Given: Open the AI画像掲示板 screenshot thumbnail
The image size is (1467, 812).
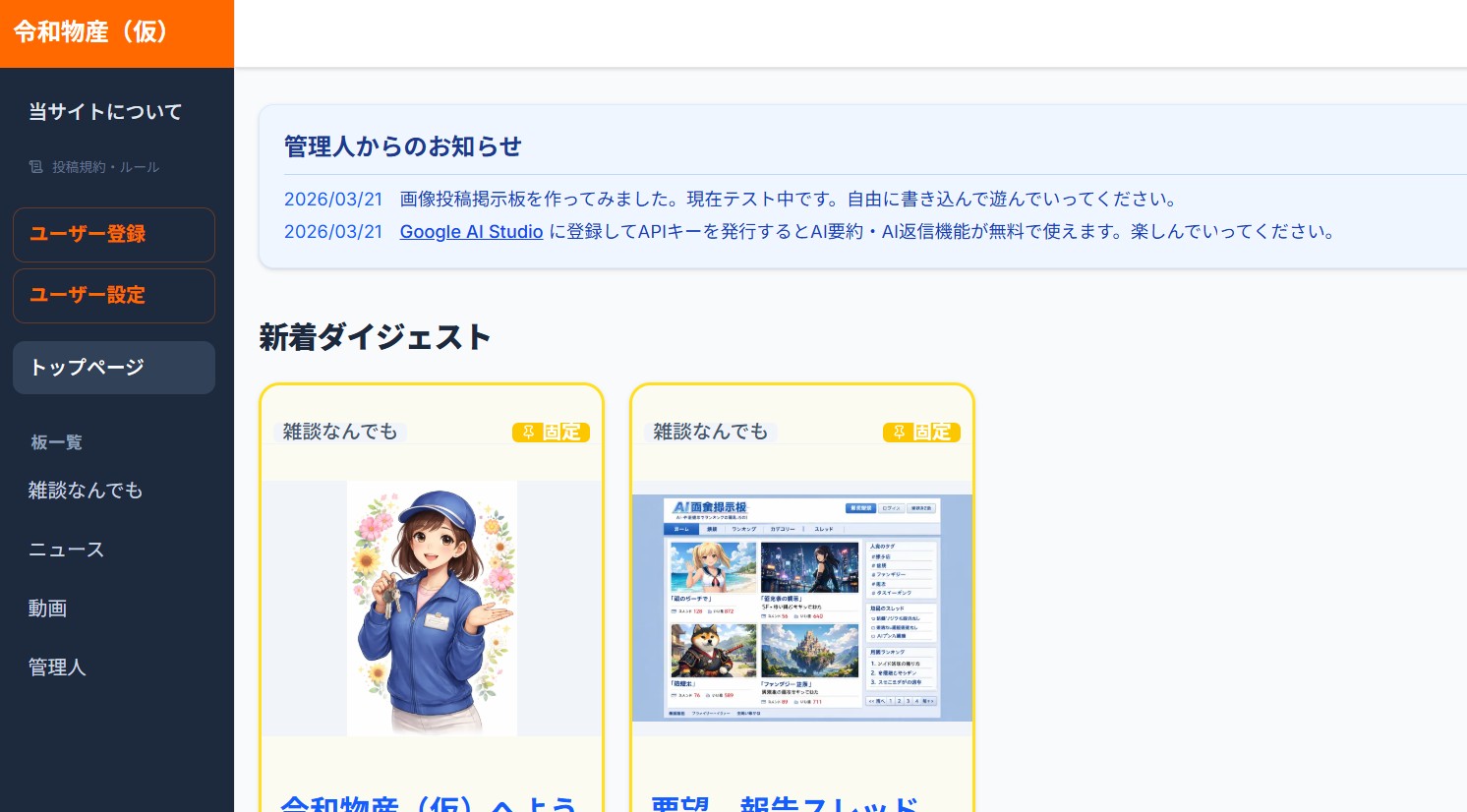Looking at the screenshot, I should (x=802, y=608).
